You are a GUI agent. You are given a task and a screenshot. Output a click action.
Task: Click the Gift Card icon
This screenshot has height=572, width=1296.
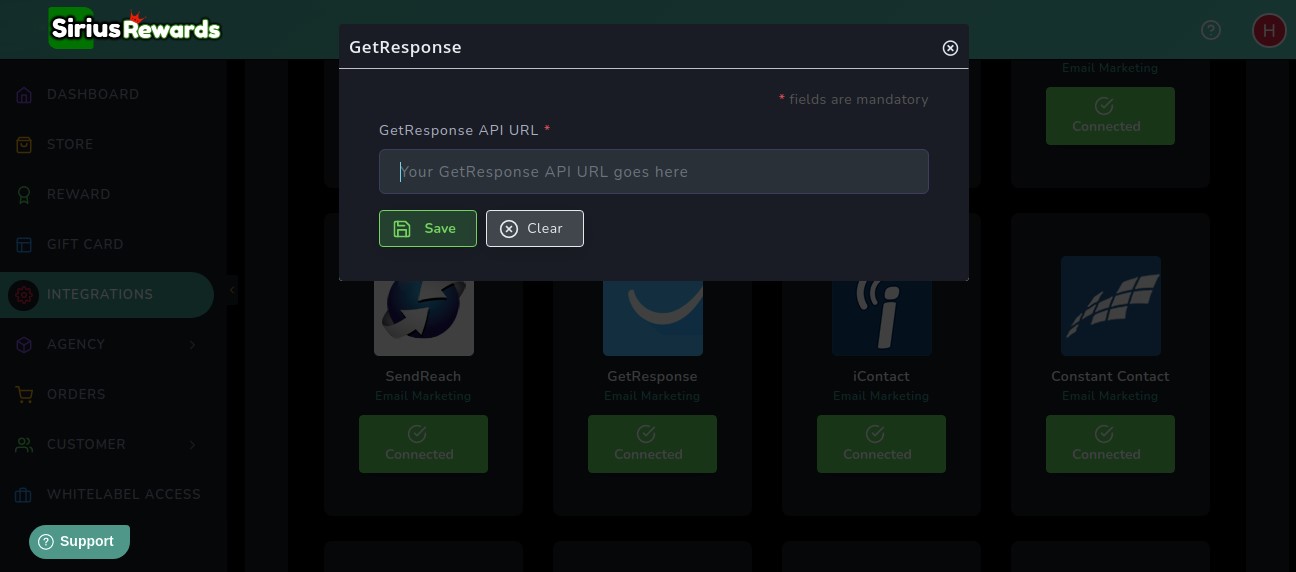(x=24, y=245)
